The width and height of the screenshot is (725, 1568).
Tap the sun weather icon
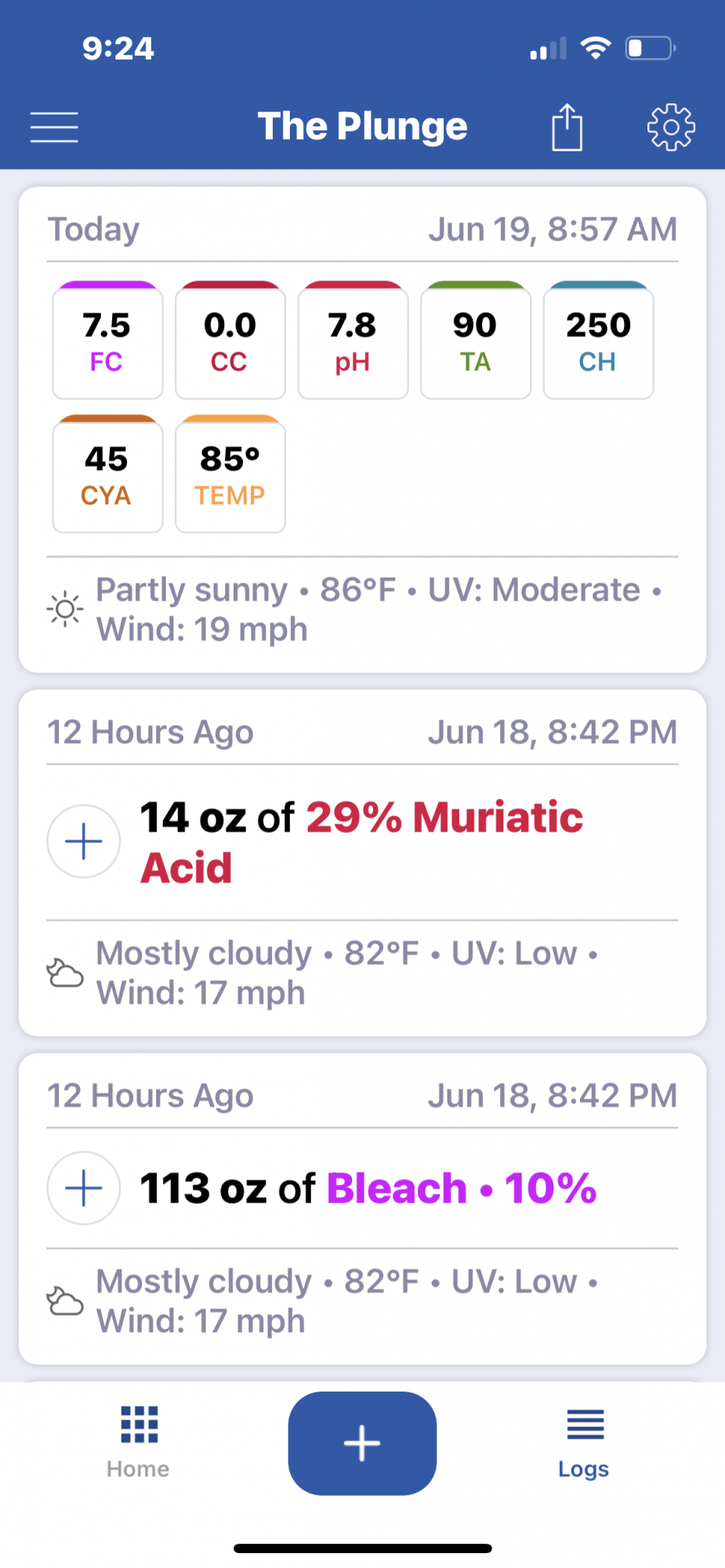click(65, 609)
